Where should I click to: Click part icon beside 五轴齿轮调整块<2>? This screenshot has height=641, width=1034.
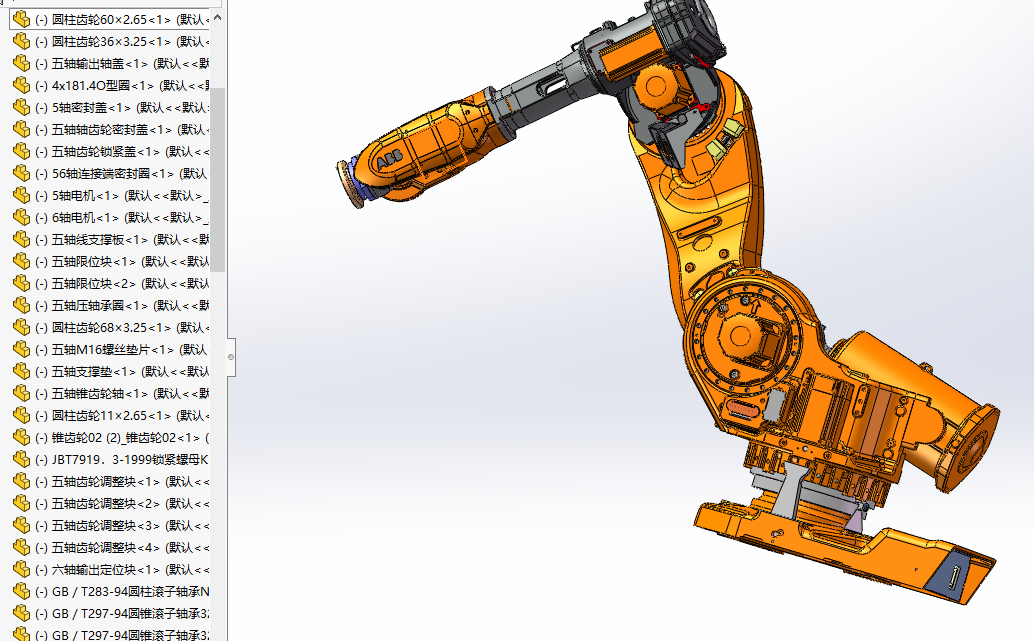21,504
